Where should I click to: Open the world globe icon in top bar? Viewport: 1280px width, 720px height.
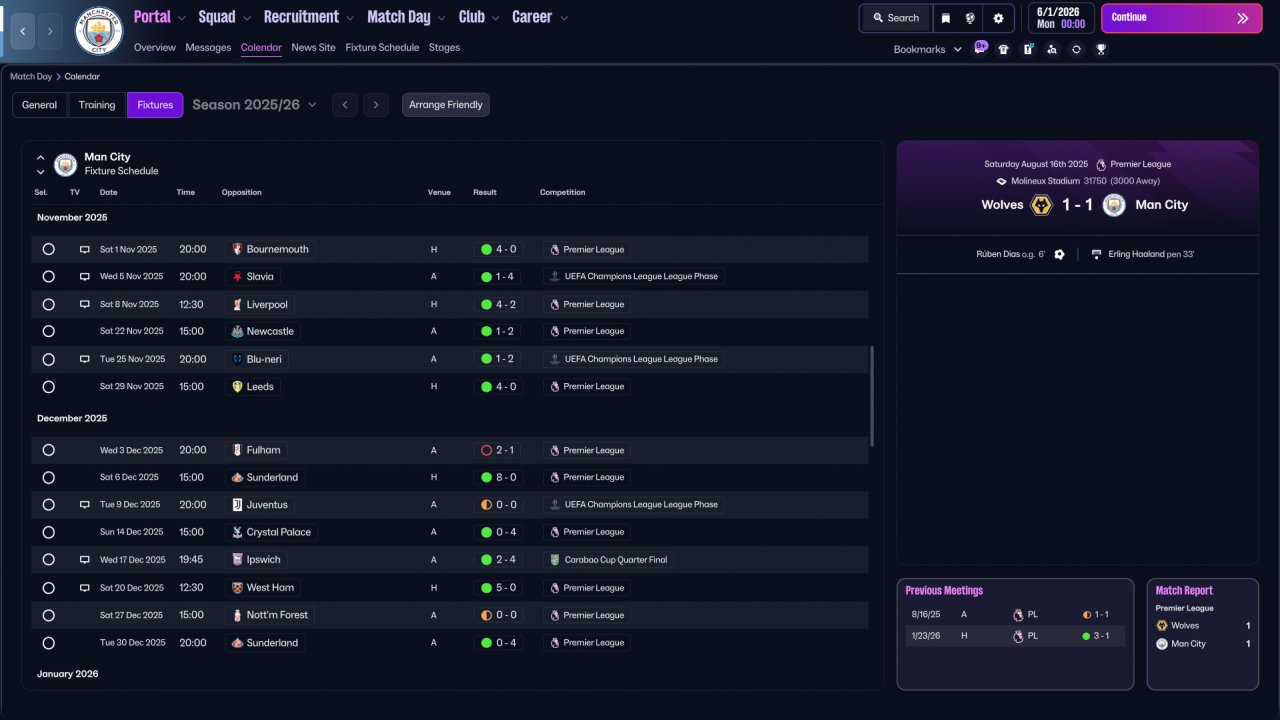(970, 18)
